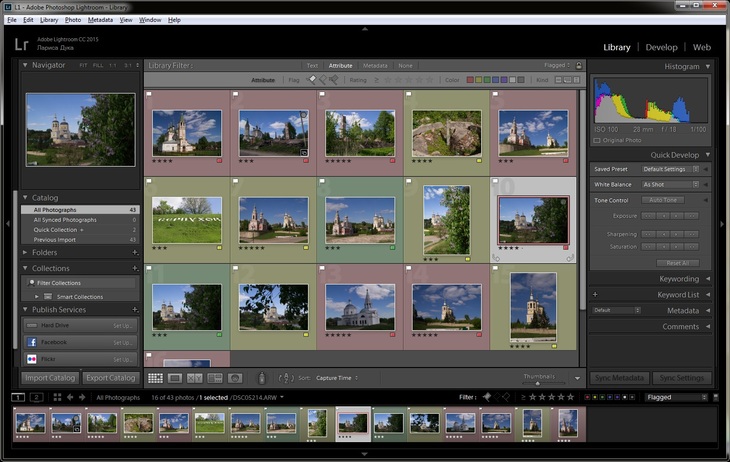Click the rating greater-or-equal symbol in filter bar
This screenshot has width=730, height=462.
click(x=376, y=80)
